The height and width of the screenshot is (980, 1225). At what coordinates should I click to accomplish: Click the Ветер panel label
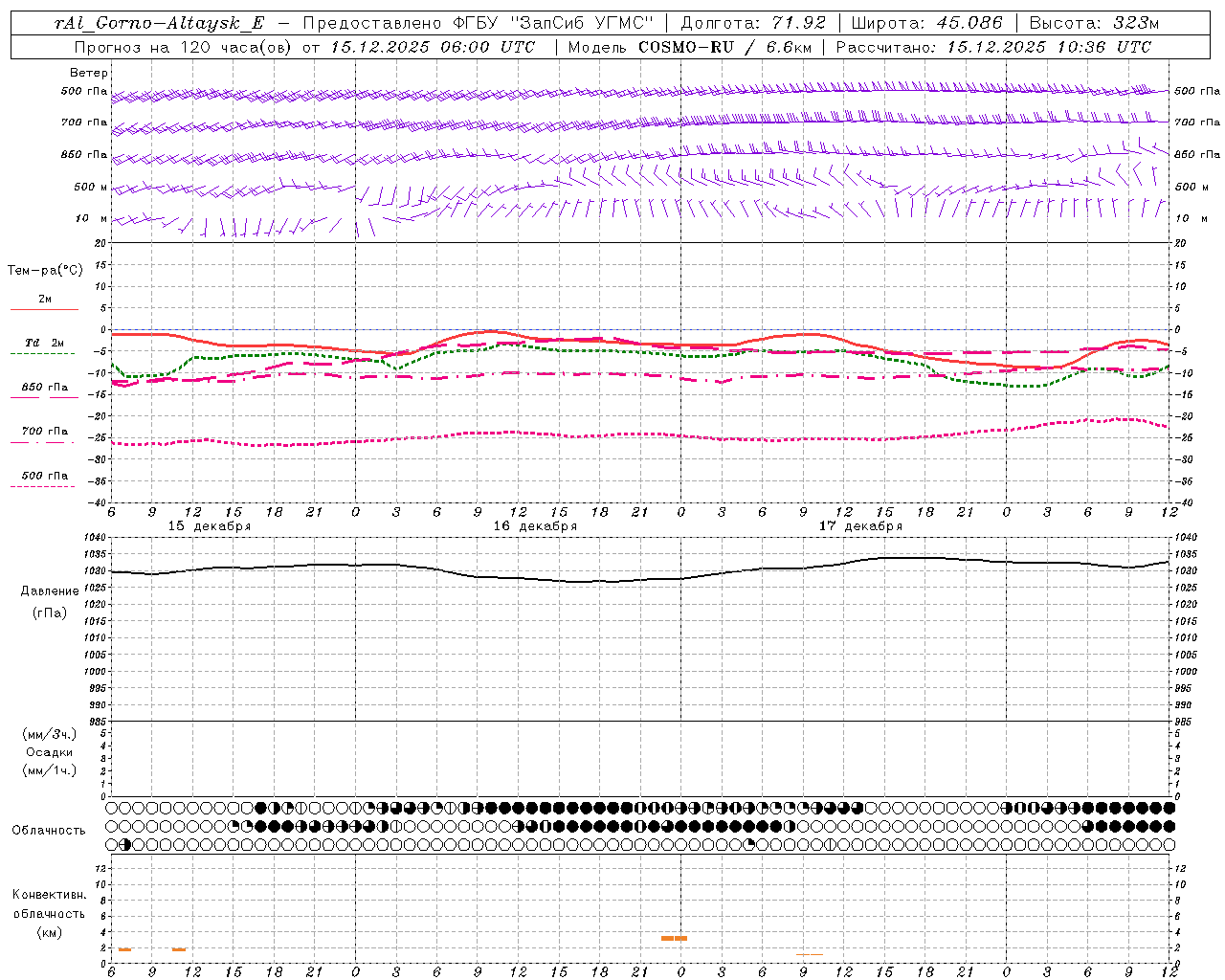pos(89,73)
